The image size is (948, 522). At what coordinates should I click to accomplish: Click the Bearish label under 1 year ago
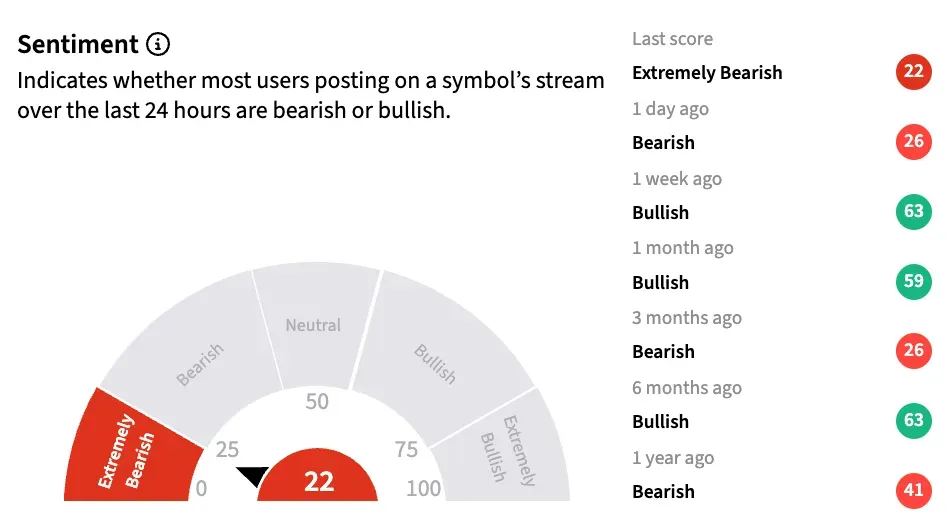pyautogui.click(x=663, y=491)
